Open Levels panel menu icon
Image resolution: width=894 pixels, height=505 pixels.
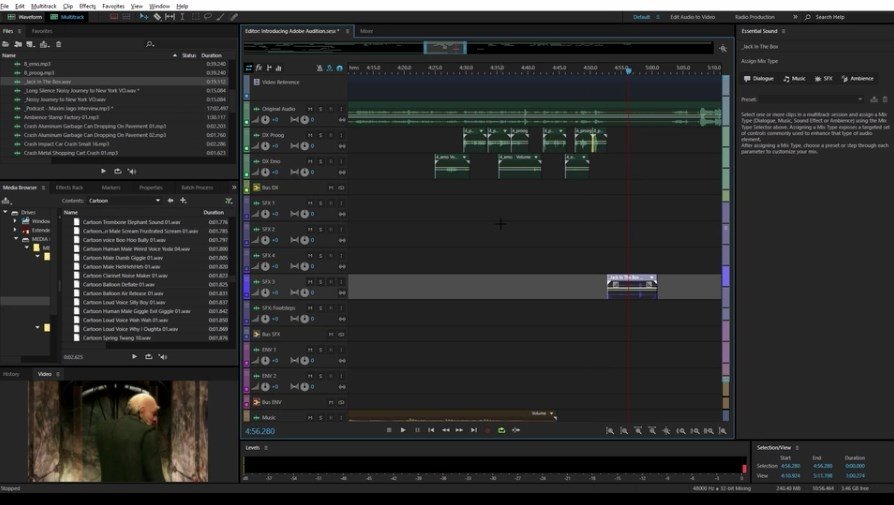[266, 447]
